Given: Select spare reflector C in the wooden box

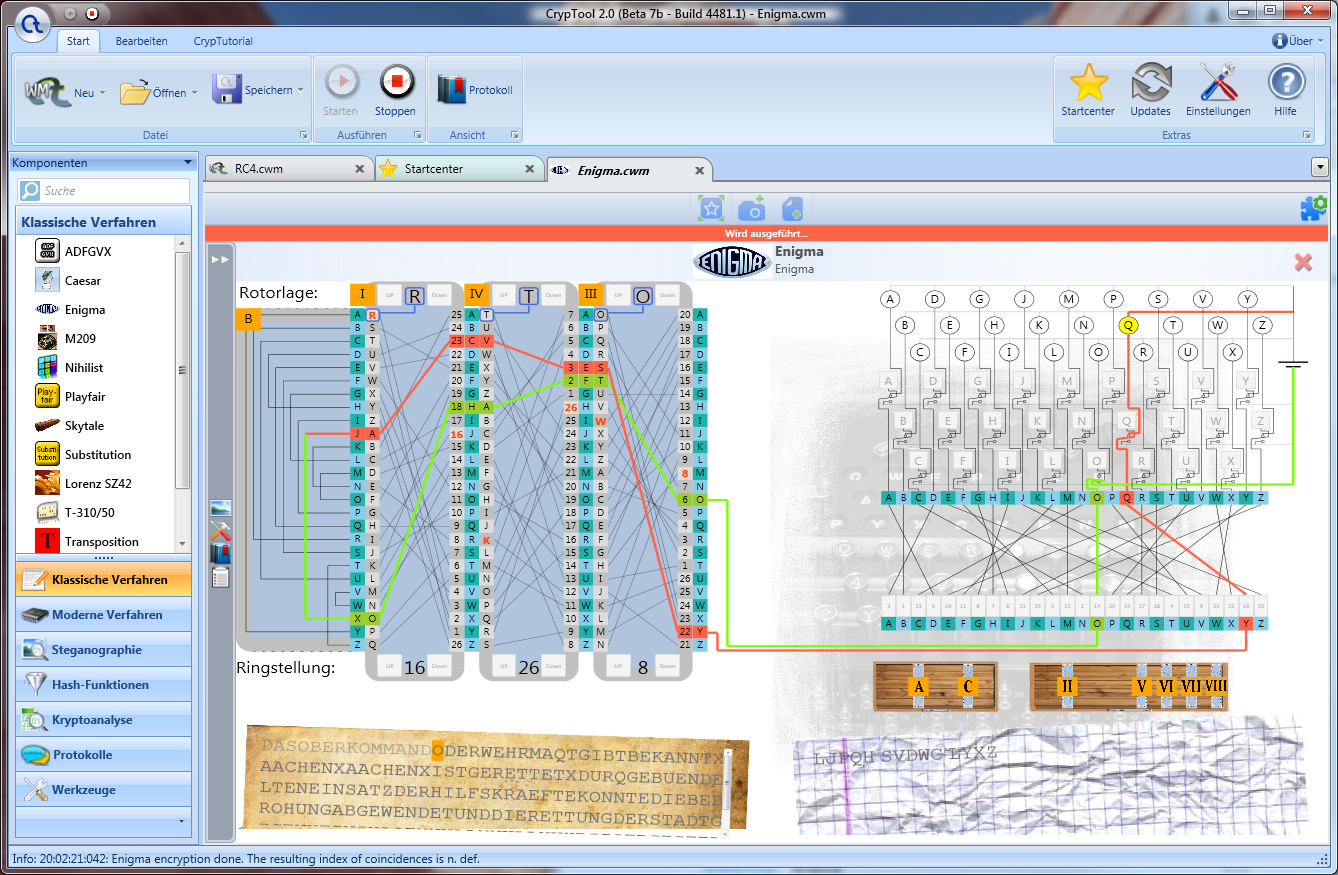Looking at the screenshot, I should click(967, 686).
